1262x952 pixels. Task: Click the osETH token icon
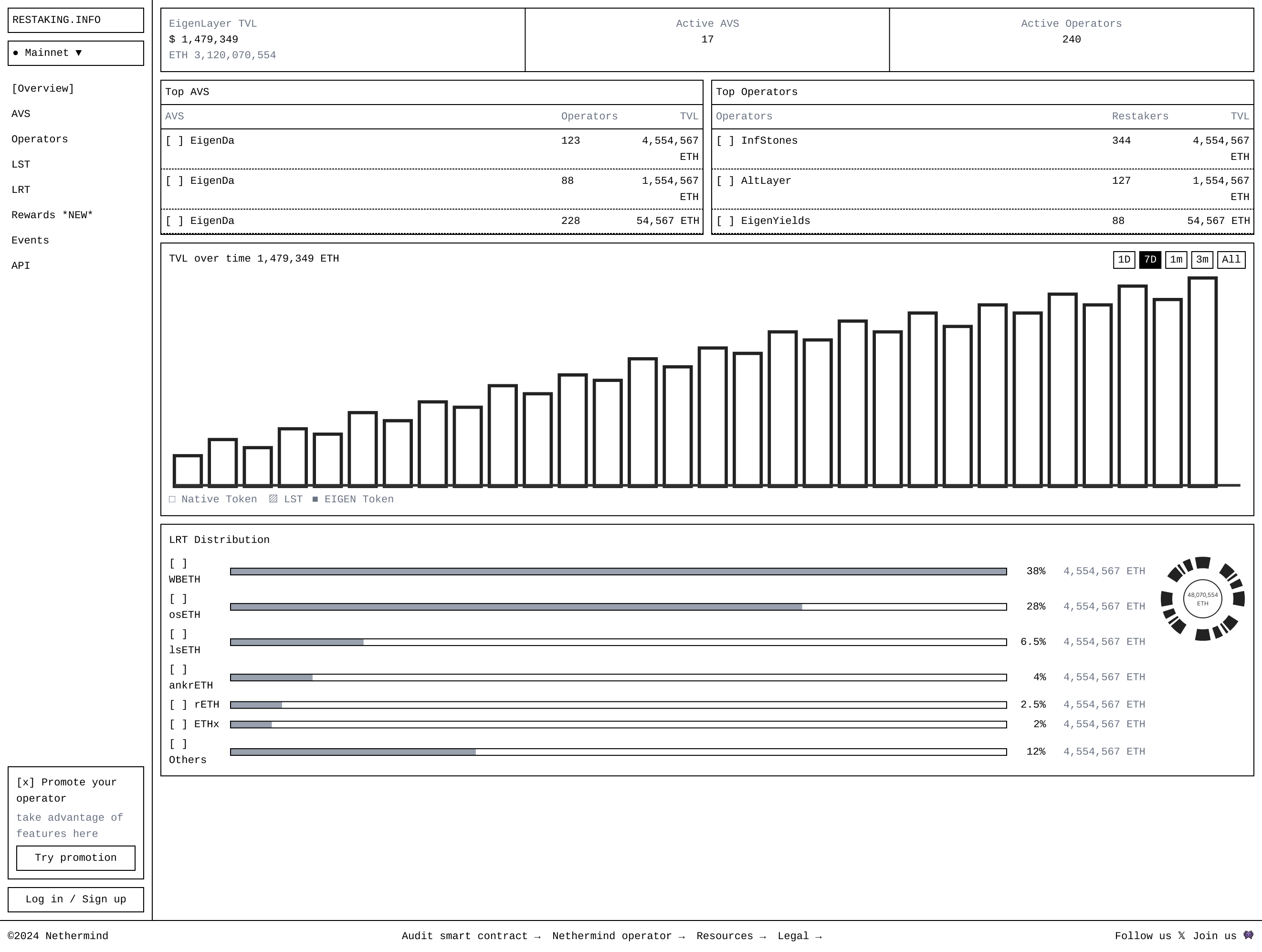click(x=178, y=599)
